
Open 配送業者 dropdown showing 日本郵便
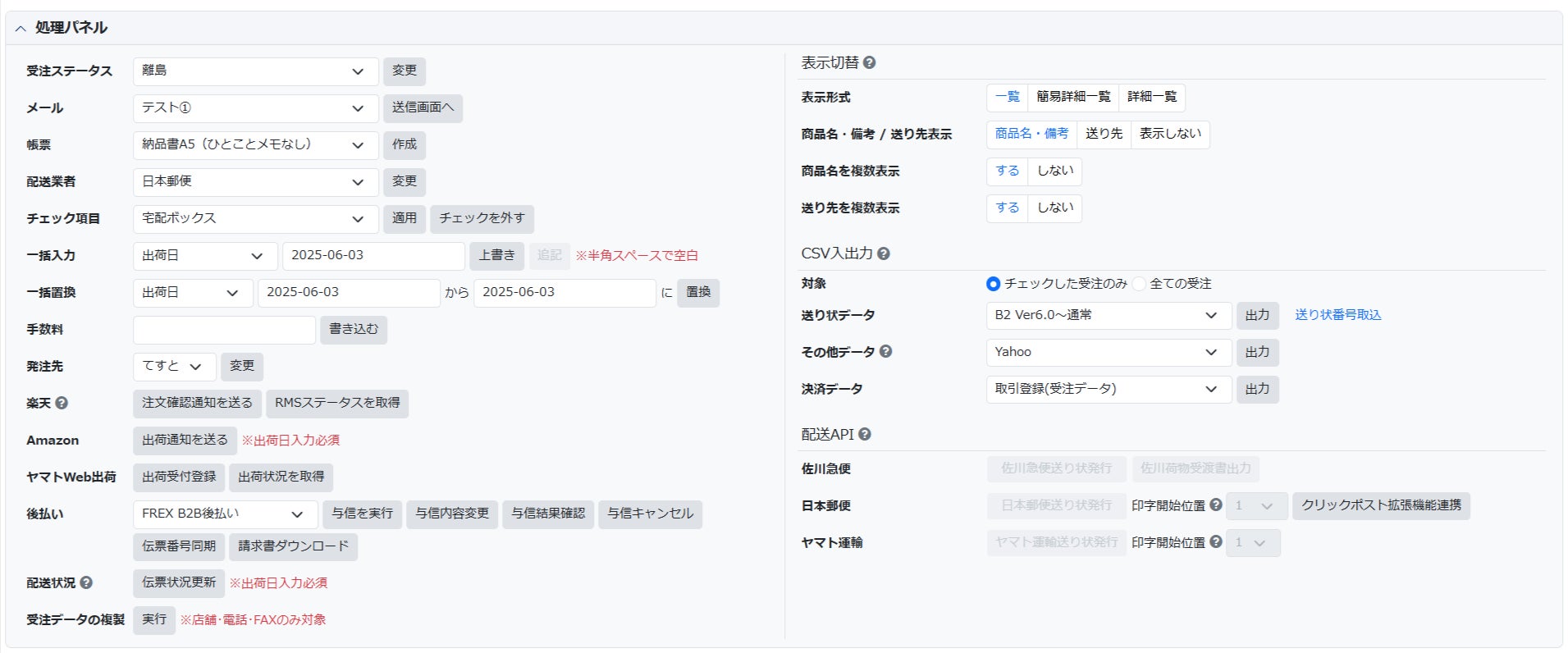255,182
